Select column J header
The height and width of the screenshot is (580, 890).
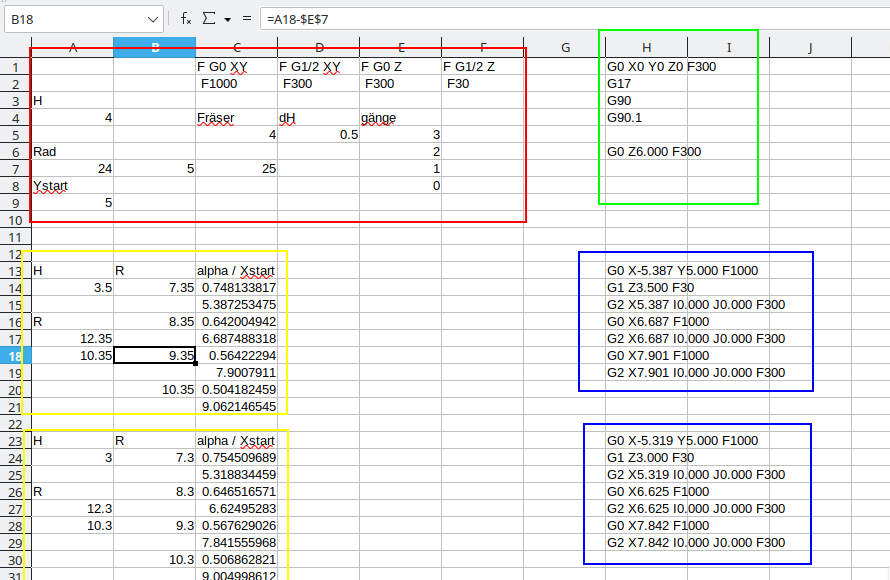(810, 47)
